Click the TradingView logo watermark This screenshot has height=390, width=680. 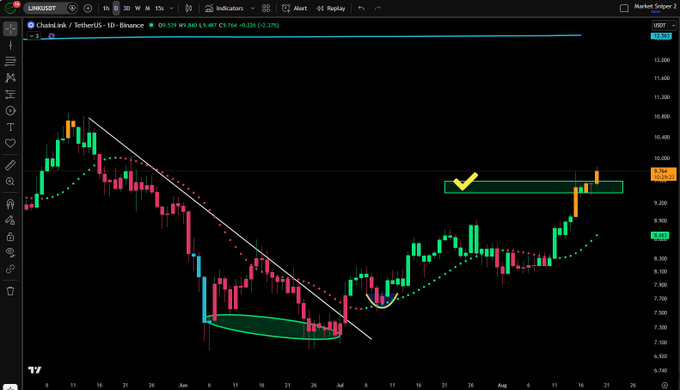pyautogui.click(x=35, y=370)
